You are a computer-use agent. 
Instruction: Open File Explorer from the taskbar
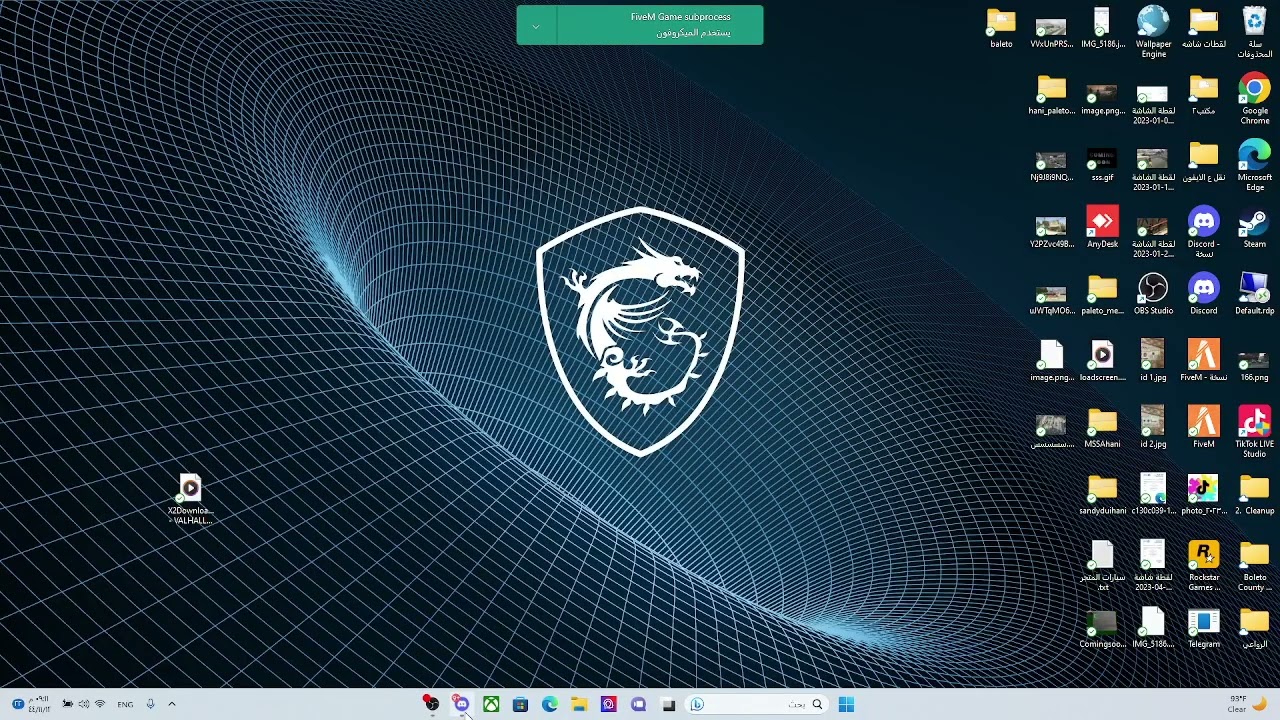[579, 704]
